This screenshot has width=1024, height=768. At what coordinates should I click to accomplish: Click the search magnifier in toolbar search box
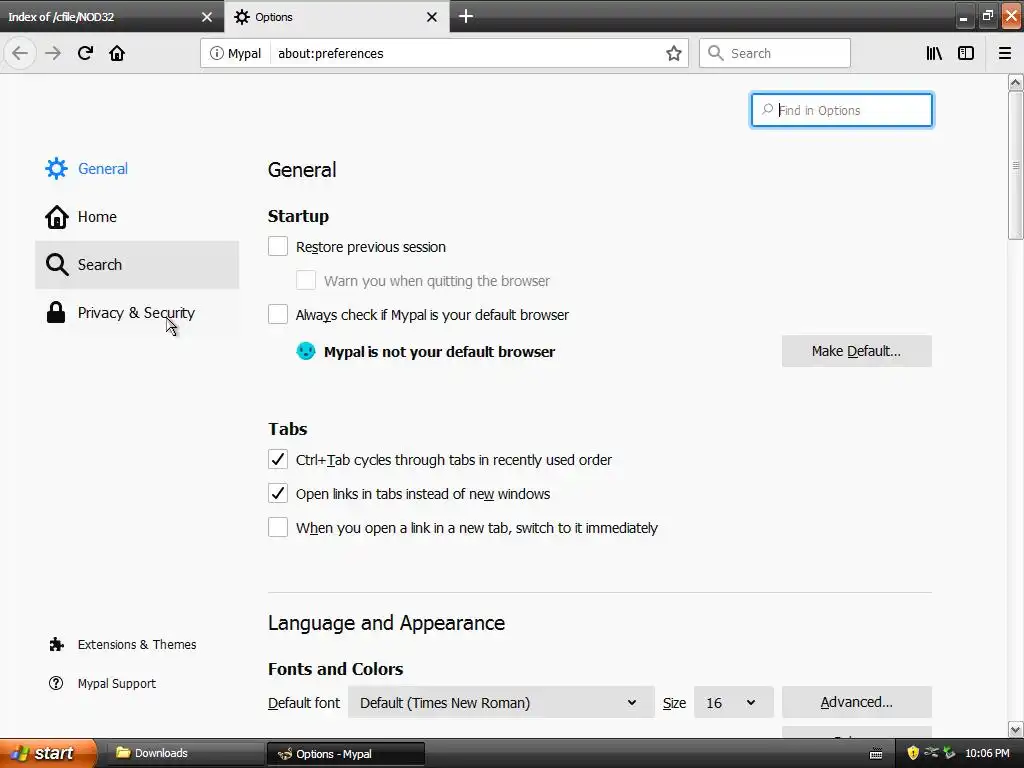[716, 53]
